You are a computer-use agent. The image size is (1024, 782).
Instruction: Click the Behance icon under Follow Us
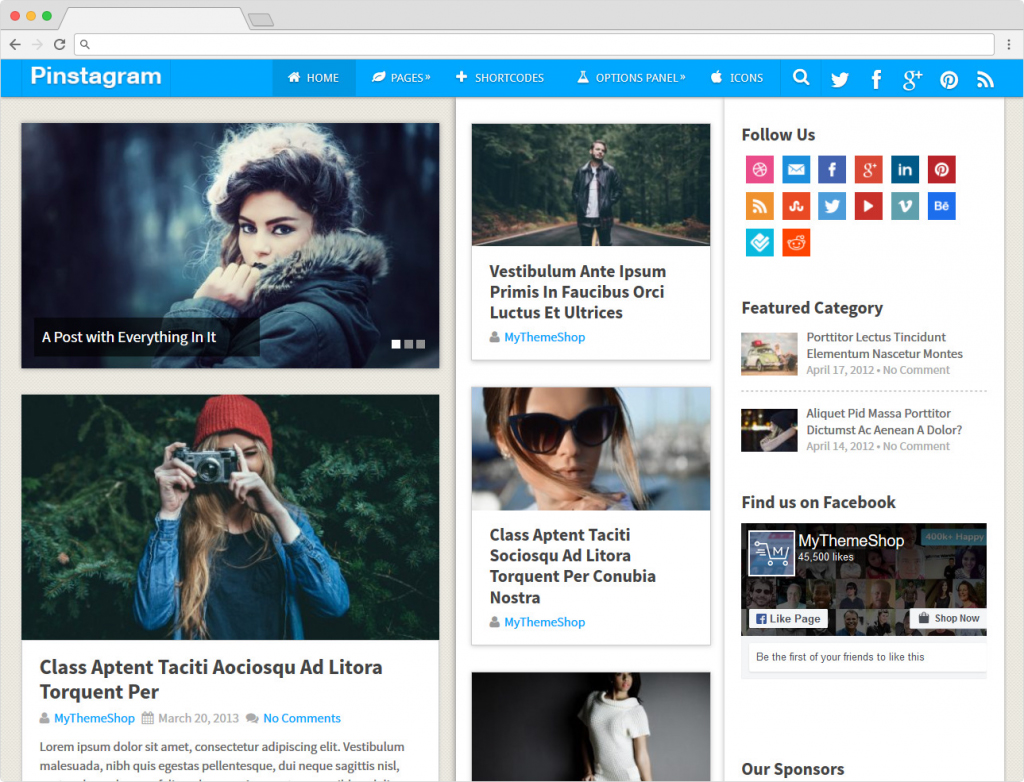click(x=941, y=206)
